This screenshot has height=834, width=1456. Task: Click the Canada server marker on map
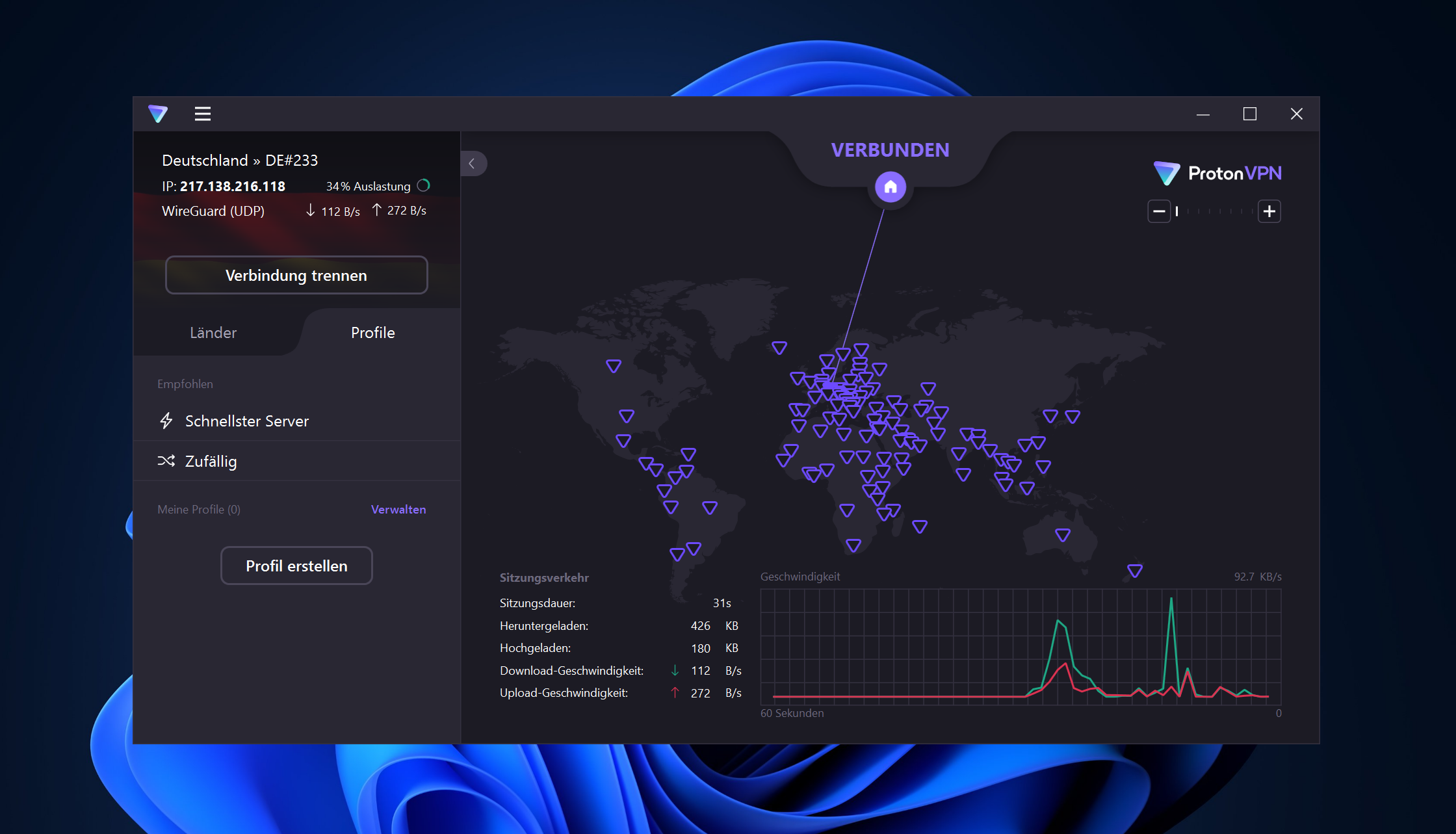pos(614,366)
